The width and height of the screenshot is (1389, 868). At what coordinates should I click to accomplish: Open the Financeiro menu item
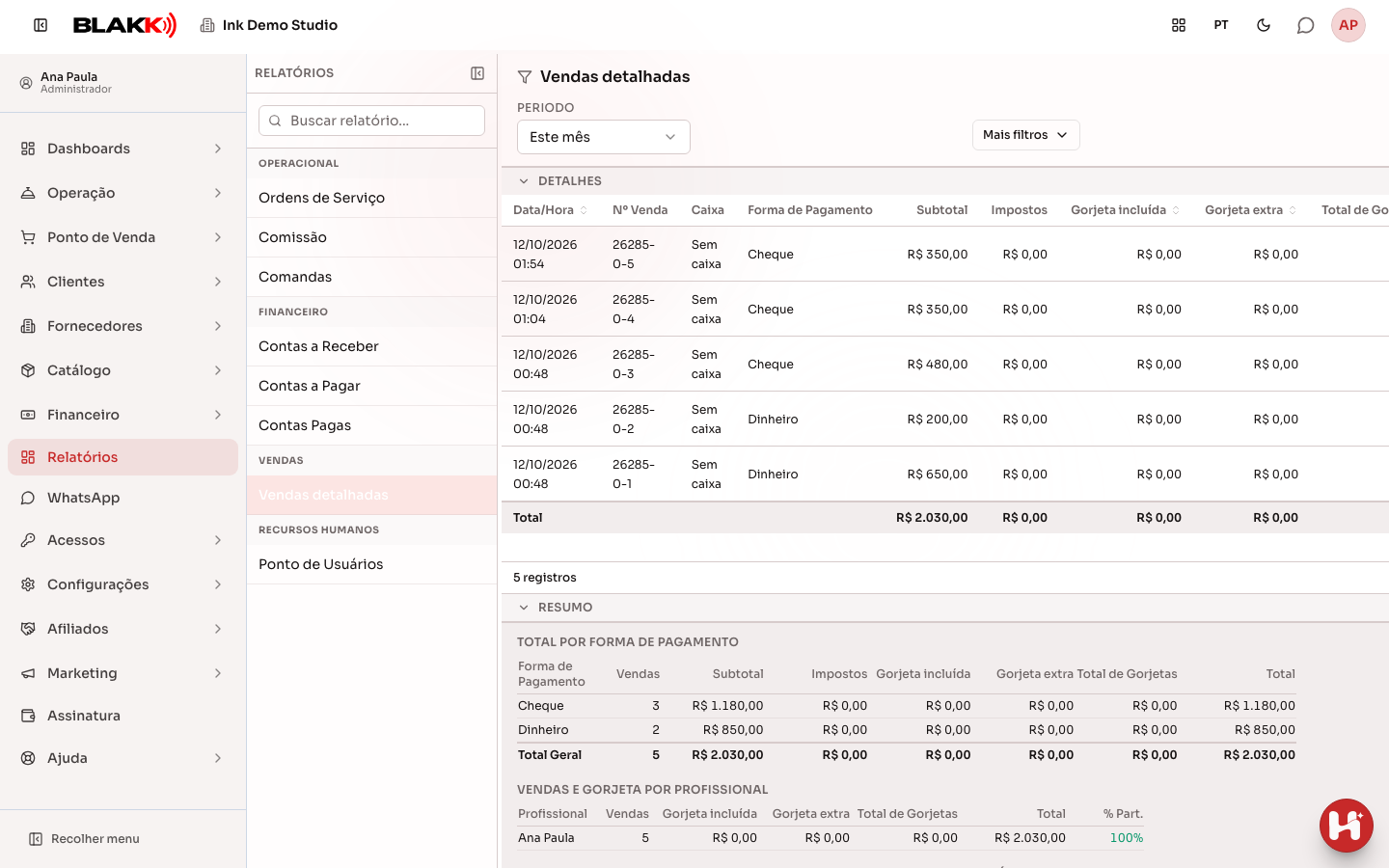(123, 415)
